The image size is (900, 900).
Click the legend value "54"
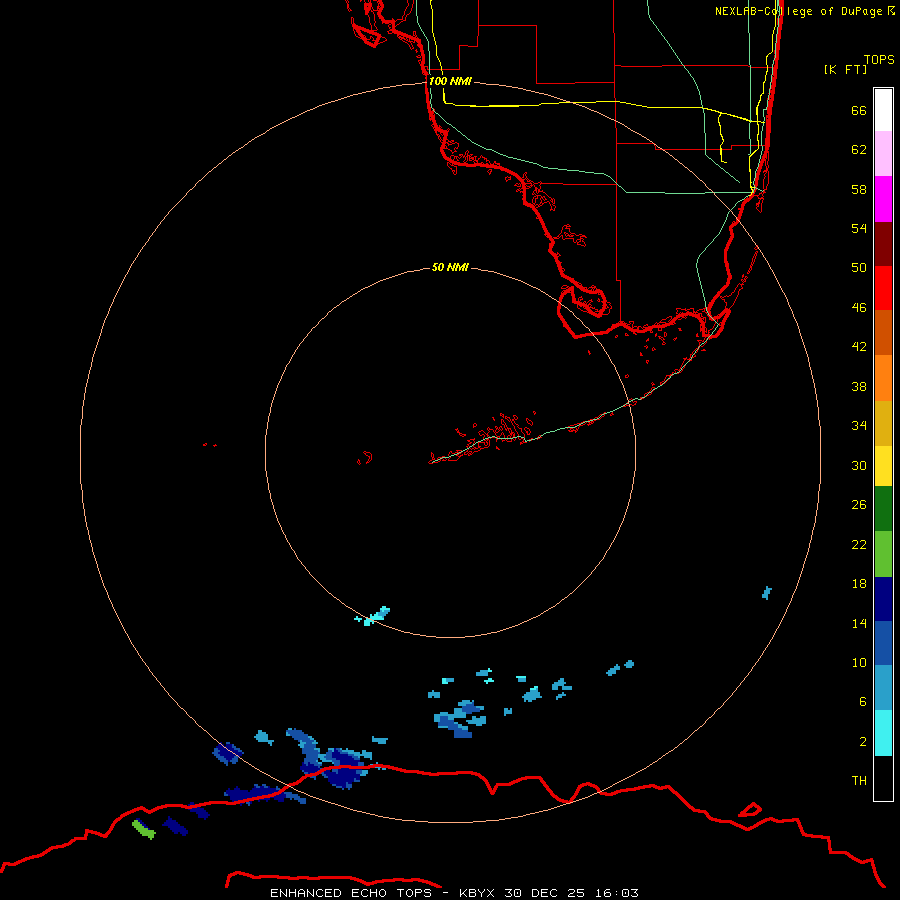(x=859, y=228)
